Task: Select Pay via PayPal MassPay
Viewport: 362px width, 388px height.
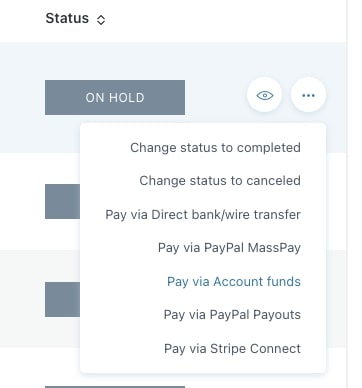Action: (x=229, y=248)
